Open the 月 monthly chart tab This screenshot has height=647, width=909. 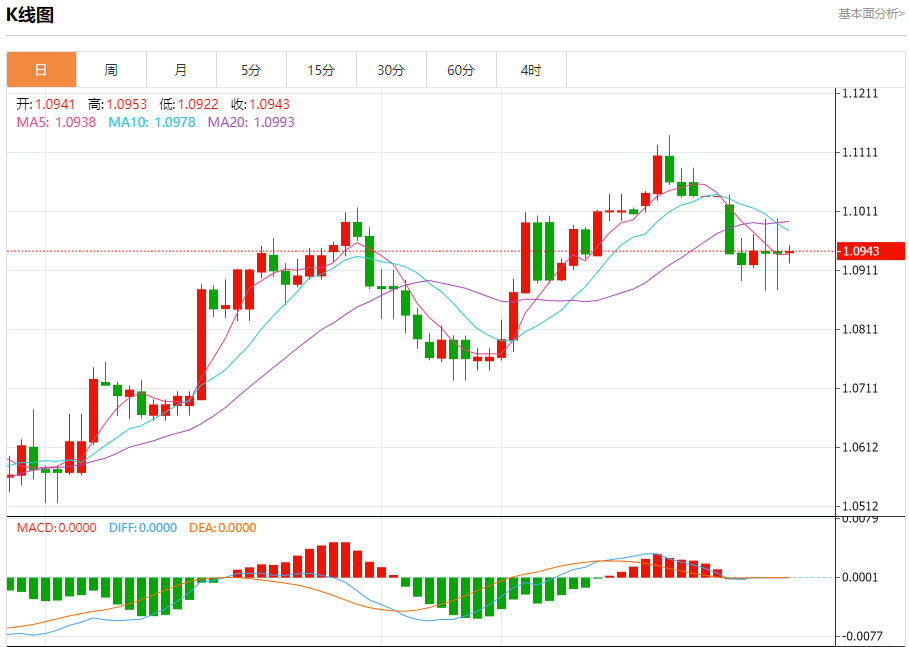[x=181, y=70]
